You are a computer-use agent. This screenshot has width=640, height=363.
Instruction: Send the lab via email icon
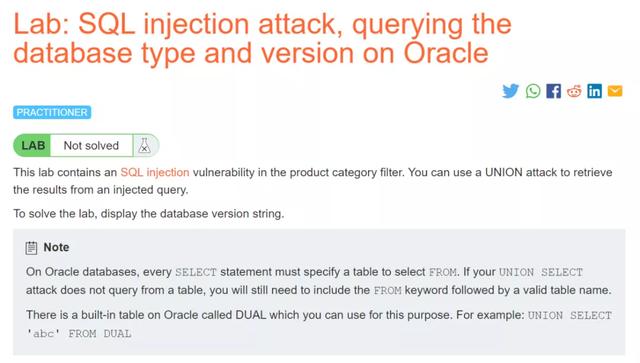point(615,91)
